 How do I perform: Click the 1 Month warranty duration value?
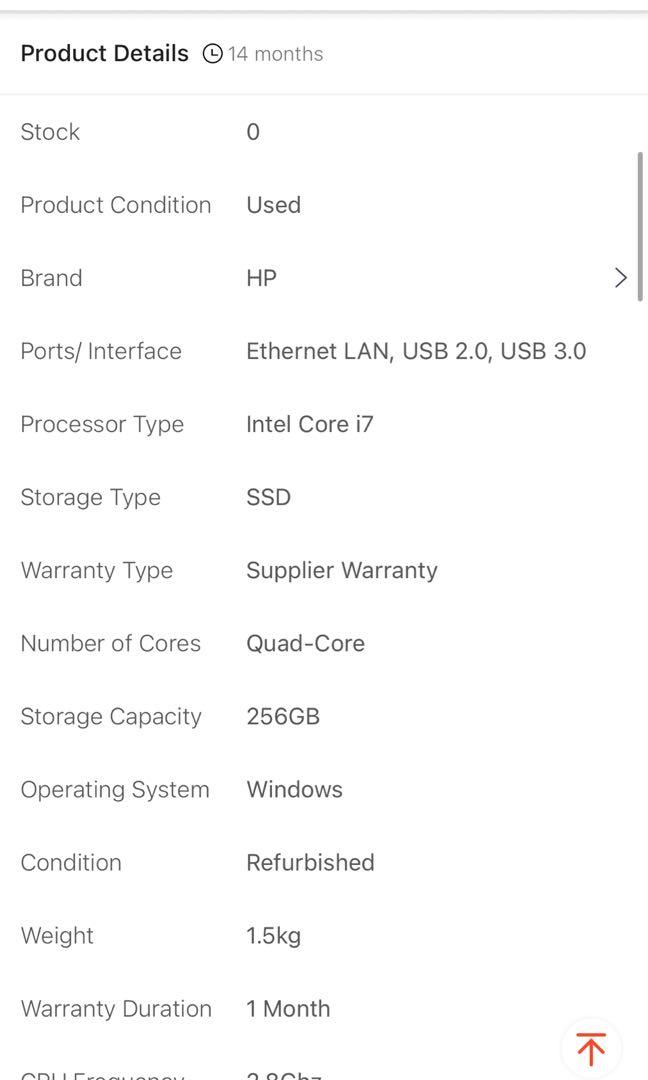point(288,1008)
